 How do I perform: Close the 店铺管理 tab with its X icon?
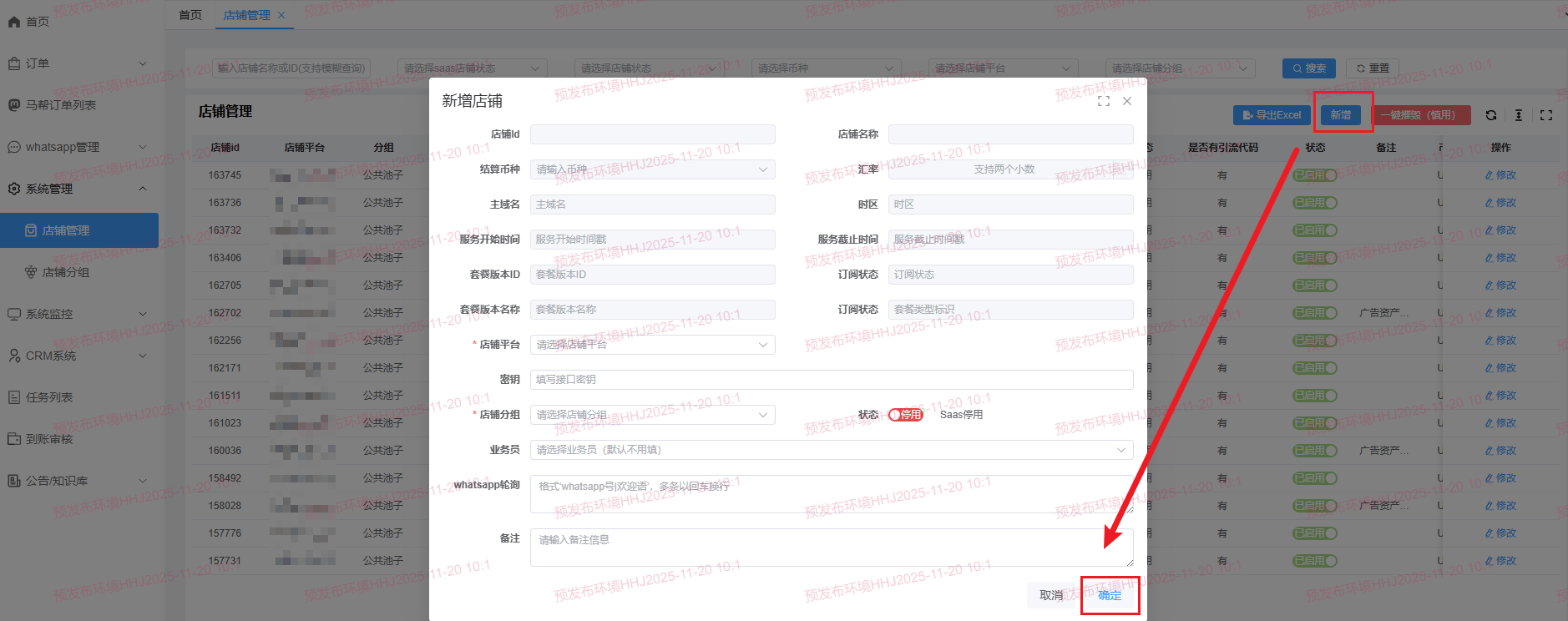click(x=281, y=15)
